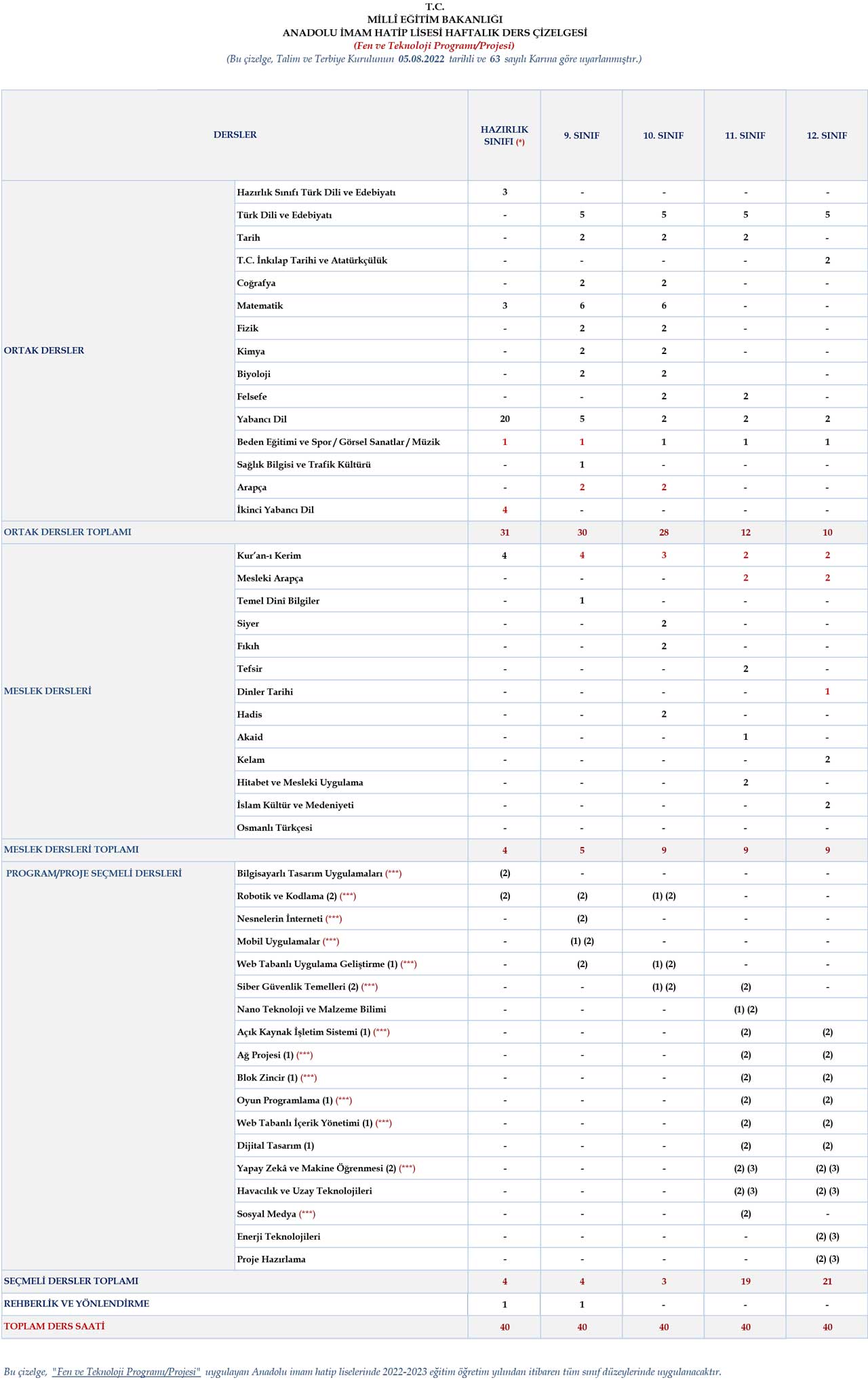The height and width of the screenshot is (1380, 868).
Task: Select the PROGRAM/PROJE SEÇMELİ DERSLERİ label
Action: pyautogui.click(x=94, y=873)
